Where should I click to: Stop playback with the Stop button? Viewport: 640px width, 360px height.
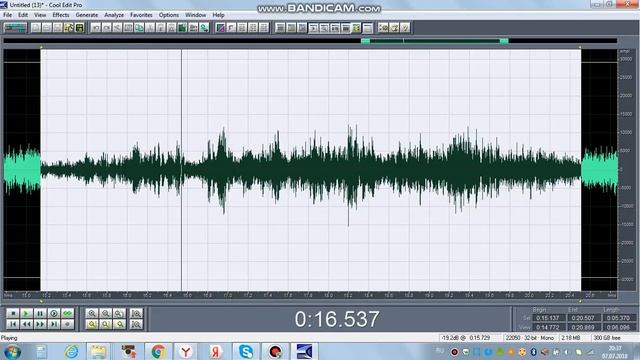click(13, 313)
